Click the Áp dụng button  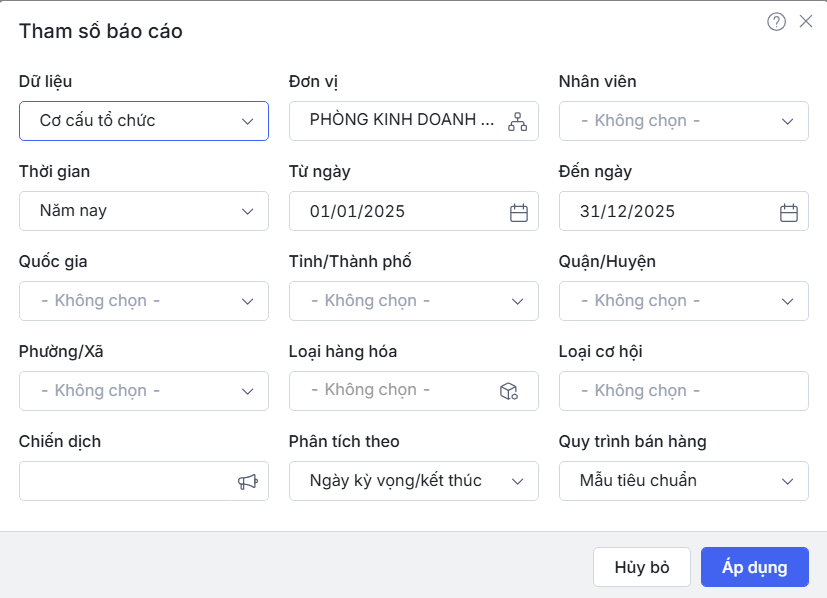pyautogui.click(x=754, y=567)
